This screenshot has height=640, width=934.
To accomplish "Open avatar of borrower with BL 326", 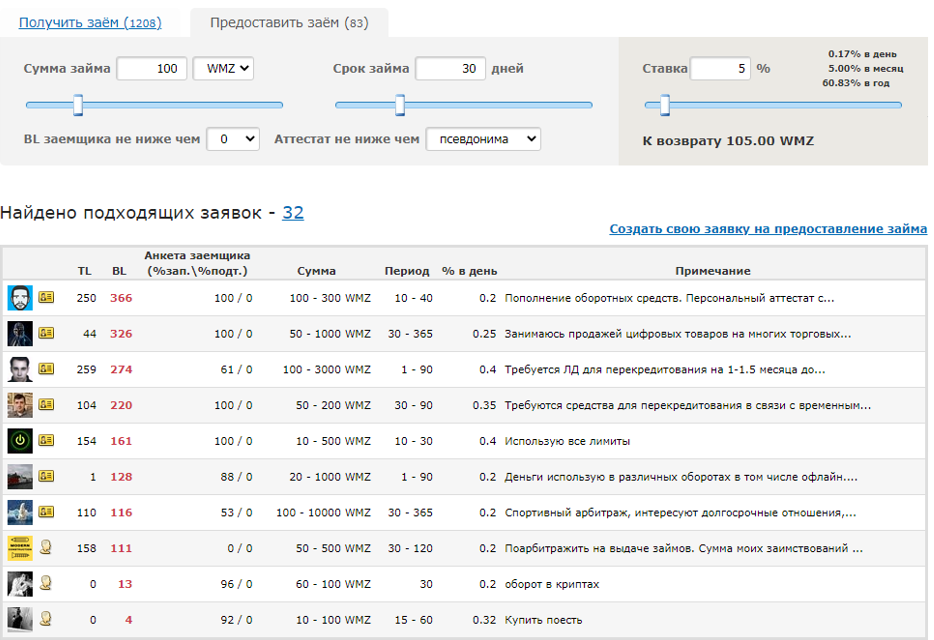I will (x=20, y=334).
